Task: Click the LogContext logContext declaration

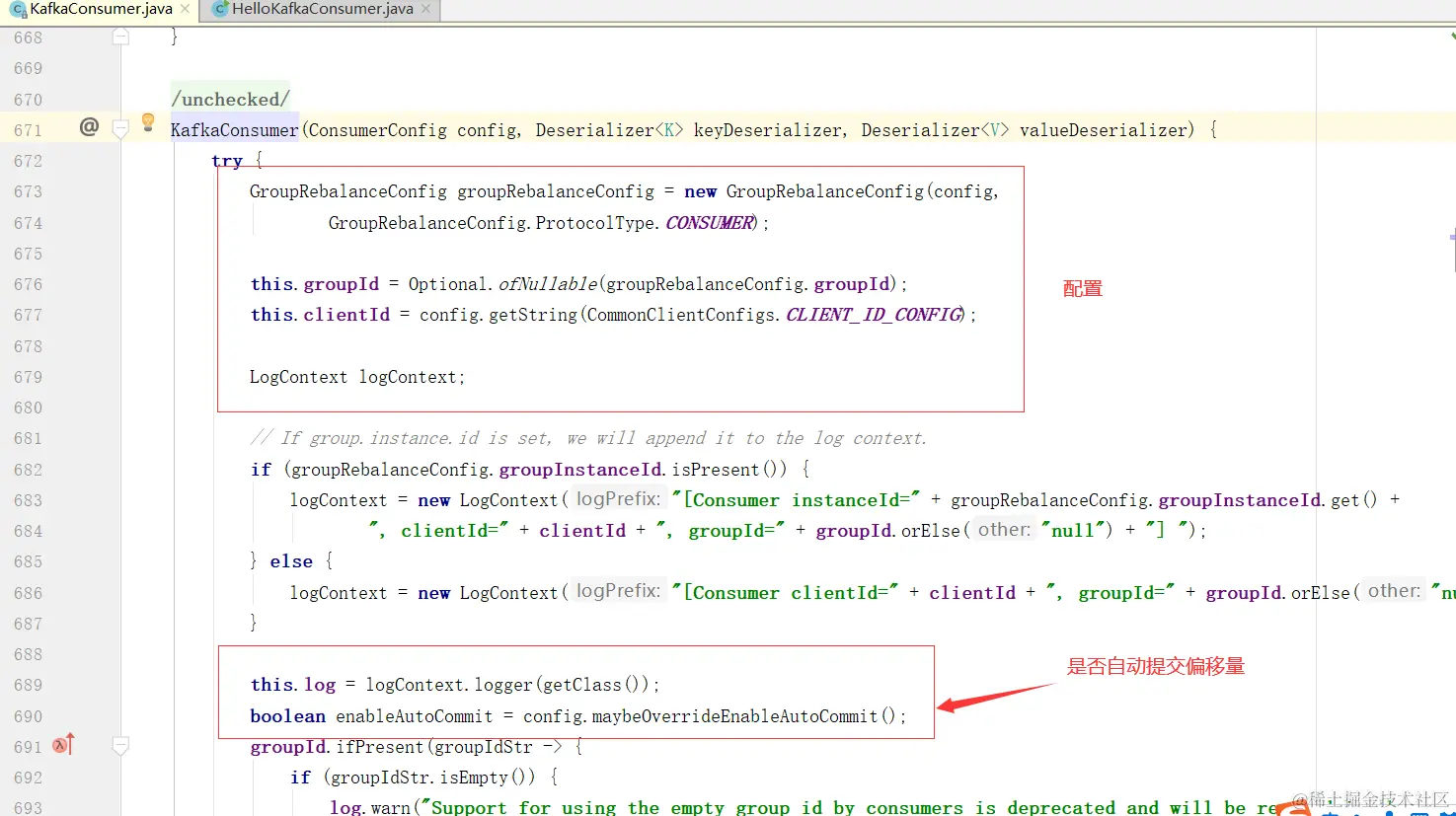Action: (x=356, y=377)
